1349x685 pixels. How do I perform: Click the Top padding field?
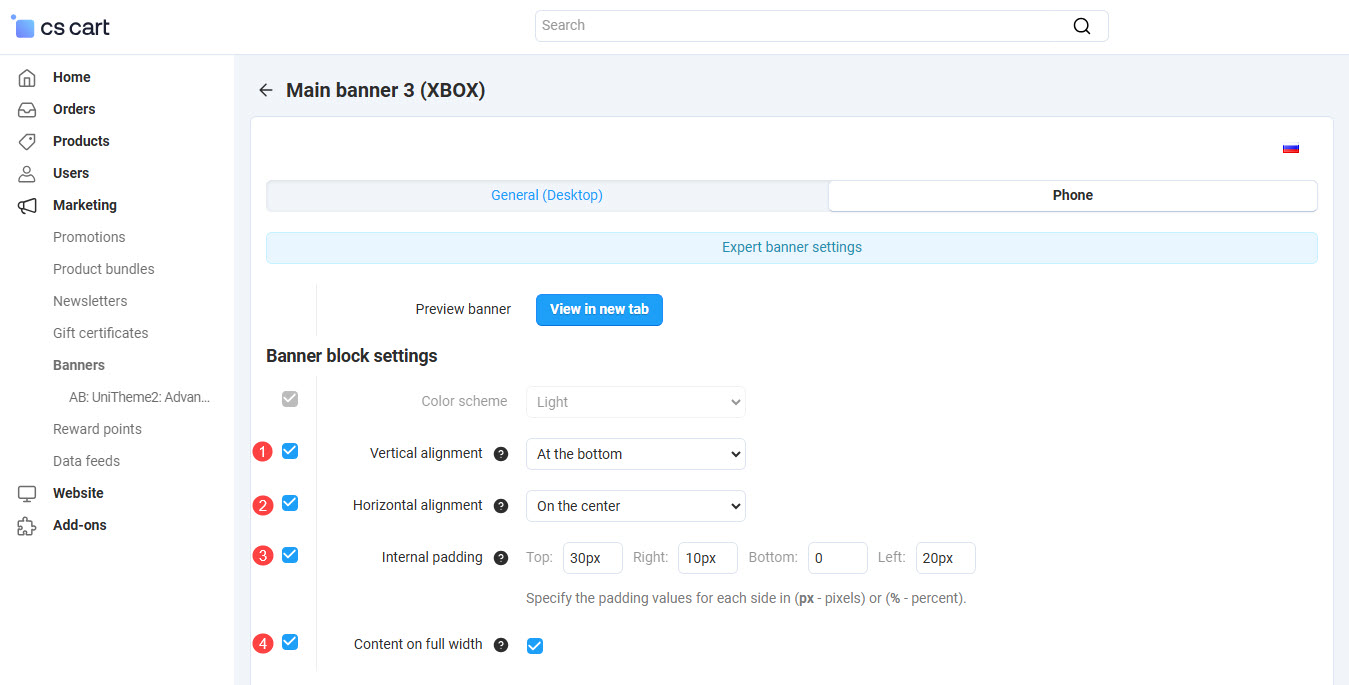[593, 558]
